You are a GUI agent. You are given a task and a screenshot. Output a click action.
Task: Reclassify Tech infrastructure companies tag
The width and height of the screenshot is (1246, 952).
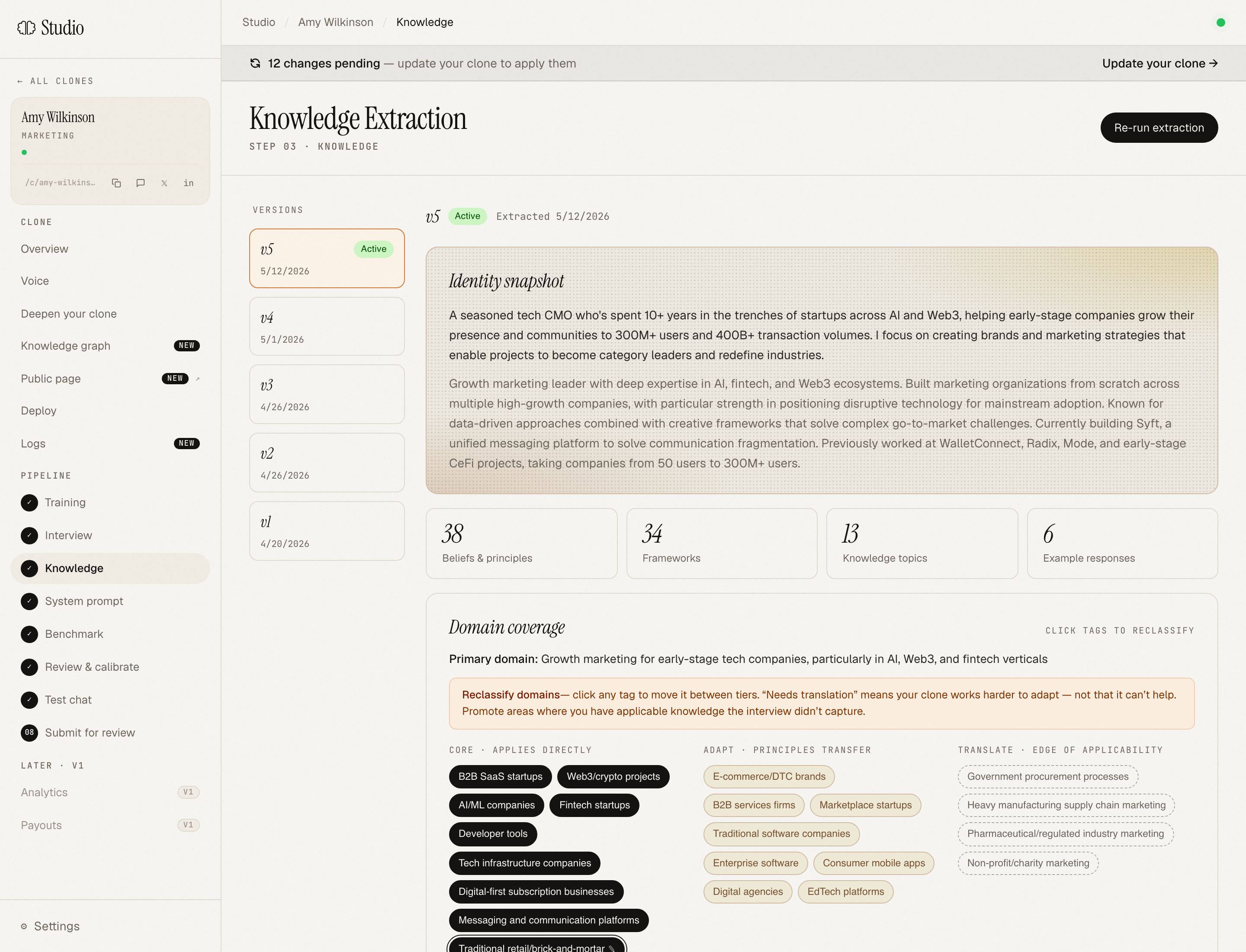tap(525, 863)
